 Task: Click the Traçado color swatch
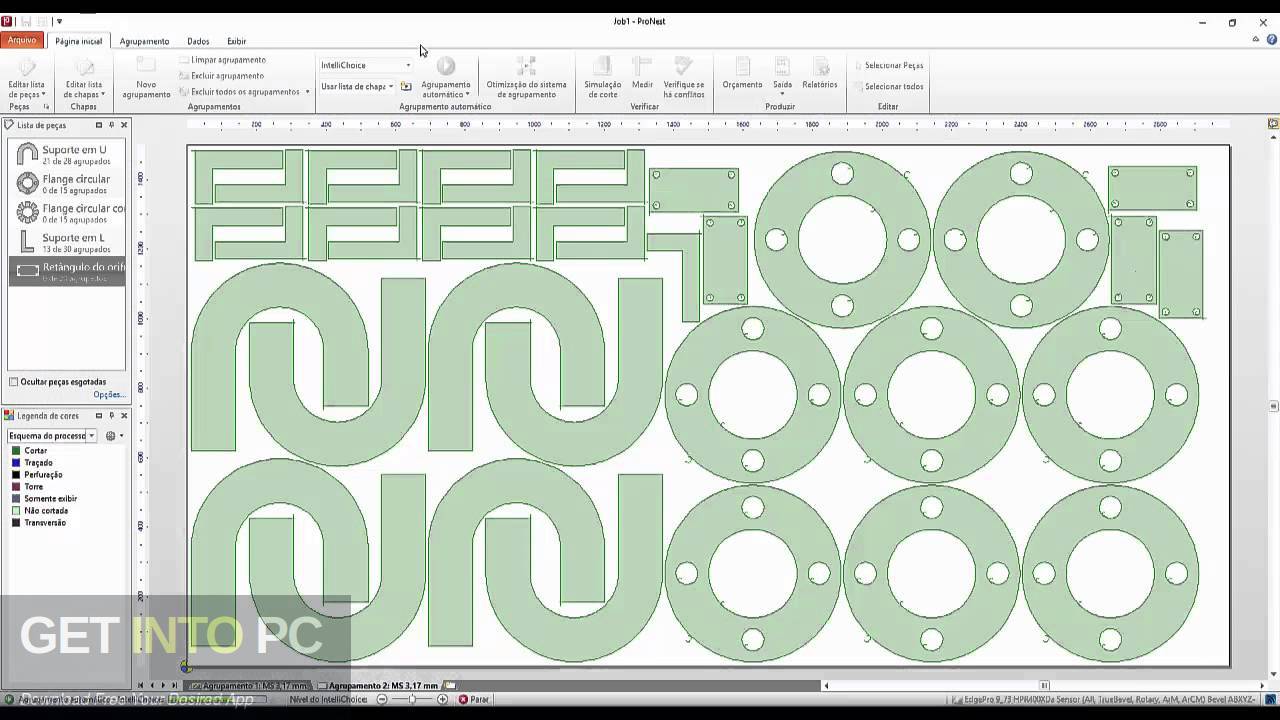16,463
